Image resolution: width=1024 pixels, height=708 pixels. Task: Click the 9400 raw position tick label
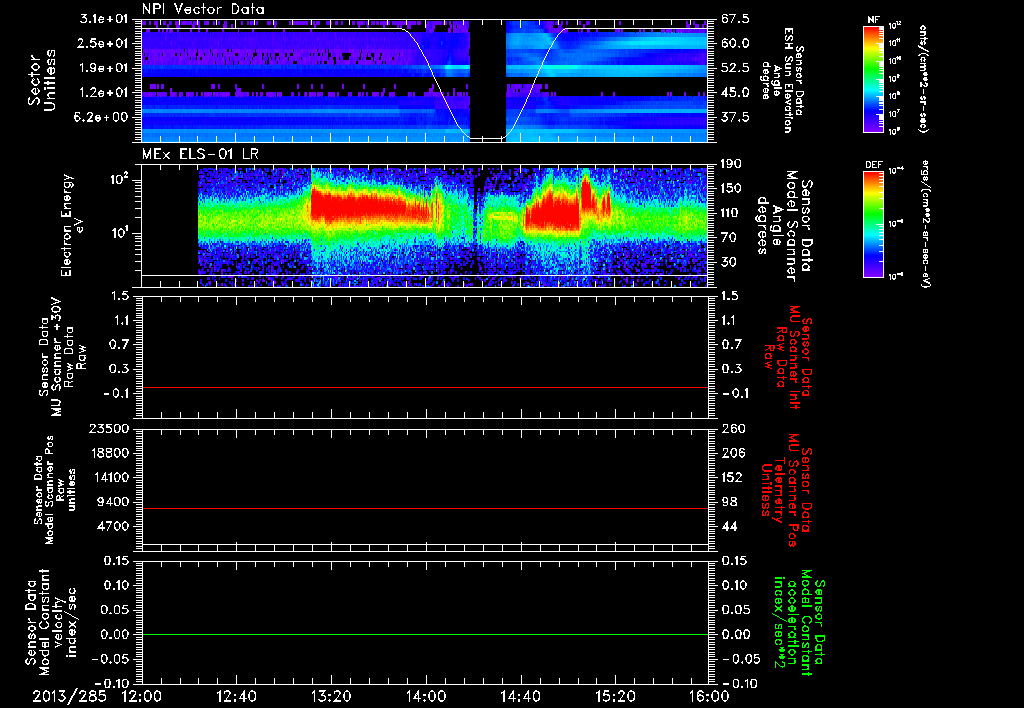point(114,502)
